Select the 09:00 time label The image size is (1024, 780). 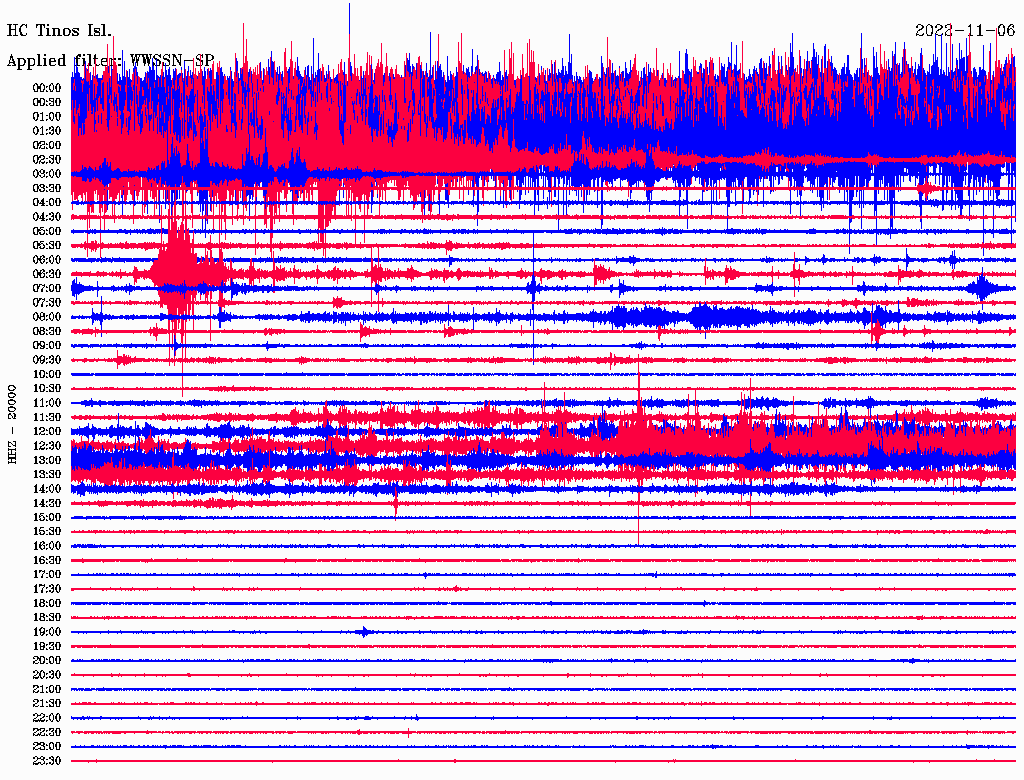tap(47, 346)
